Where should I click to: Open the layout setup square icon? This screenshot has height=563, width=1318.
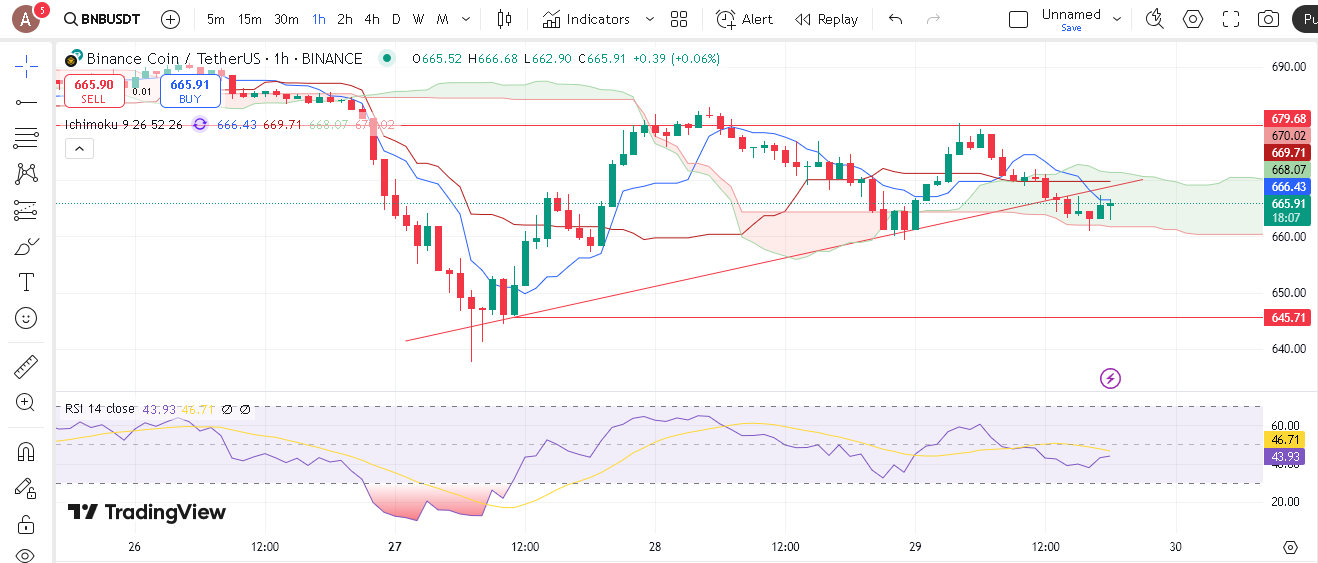click(1018, 19)
